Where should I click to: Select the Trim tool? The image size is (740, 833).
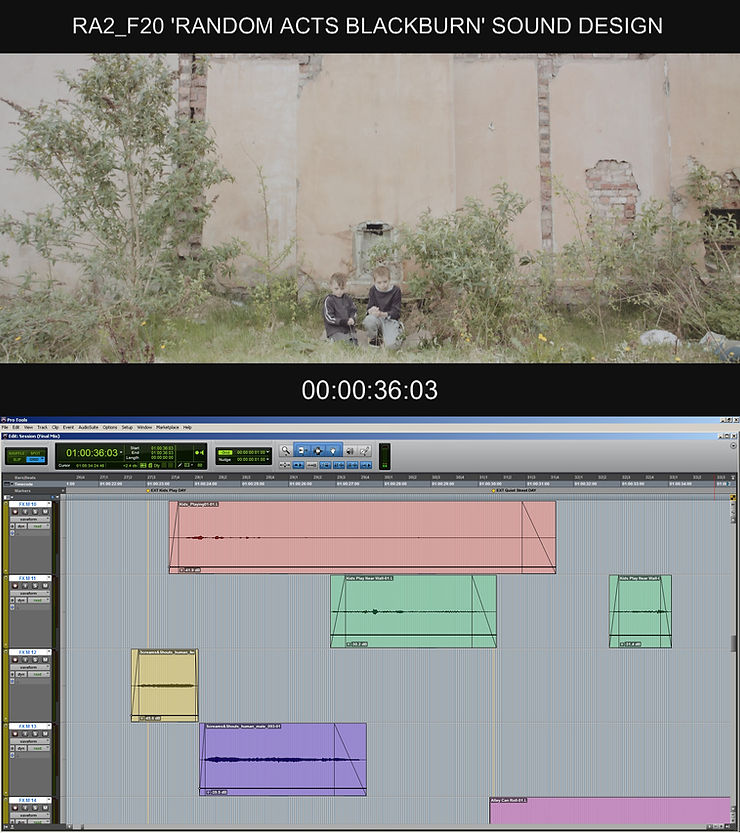point(301,450)
